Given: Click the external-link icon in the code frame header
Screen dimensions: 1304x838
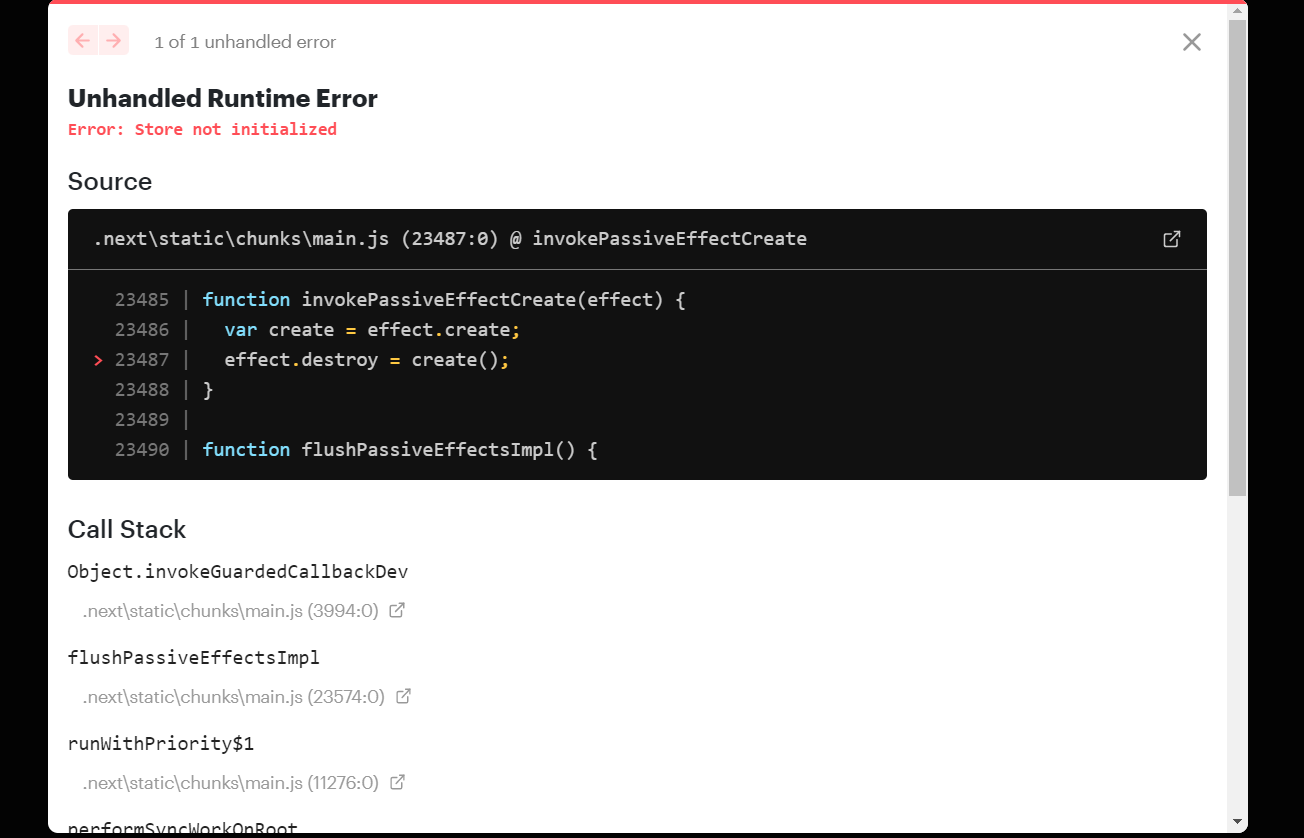Looking at the screenshot, I should [x=1171, y=239].
